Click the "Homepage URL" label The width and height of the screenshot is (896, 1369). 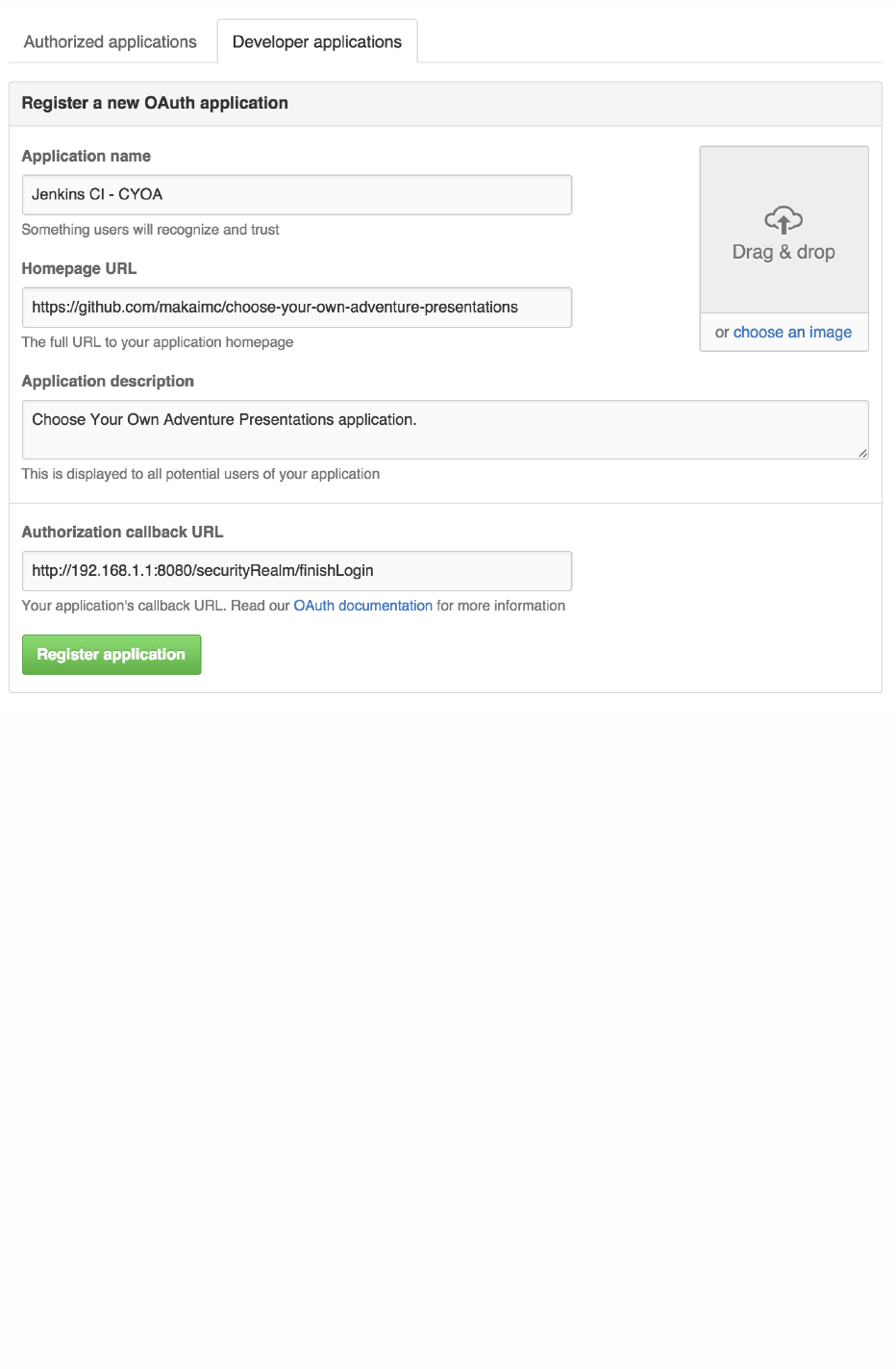[x=79, y=268]
